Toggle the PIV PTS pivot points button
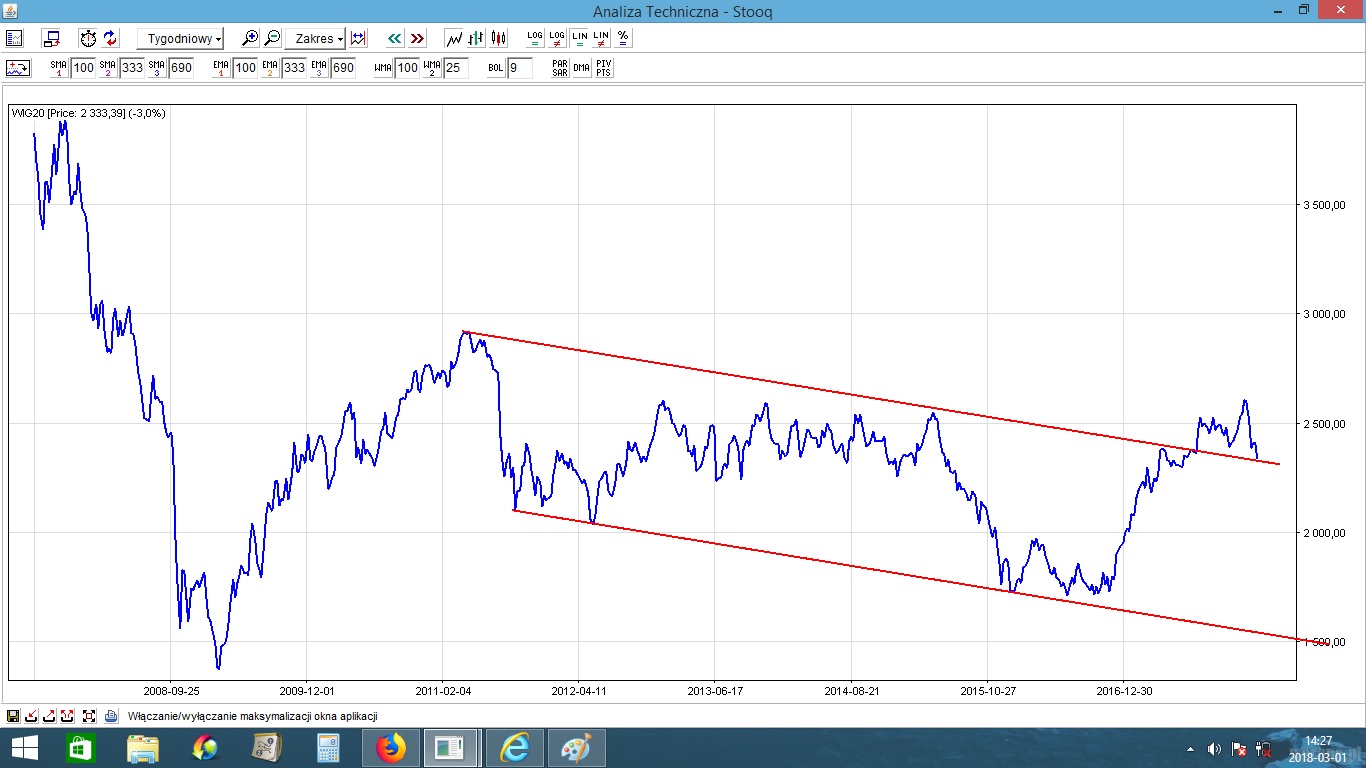The image size is (1366, 768). [x=603, y=68]
